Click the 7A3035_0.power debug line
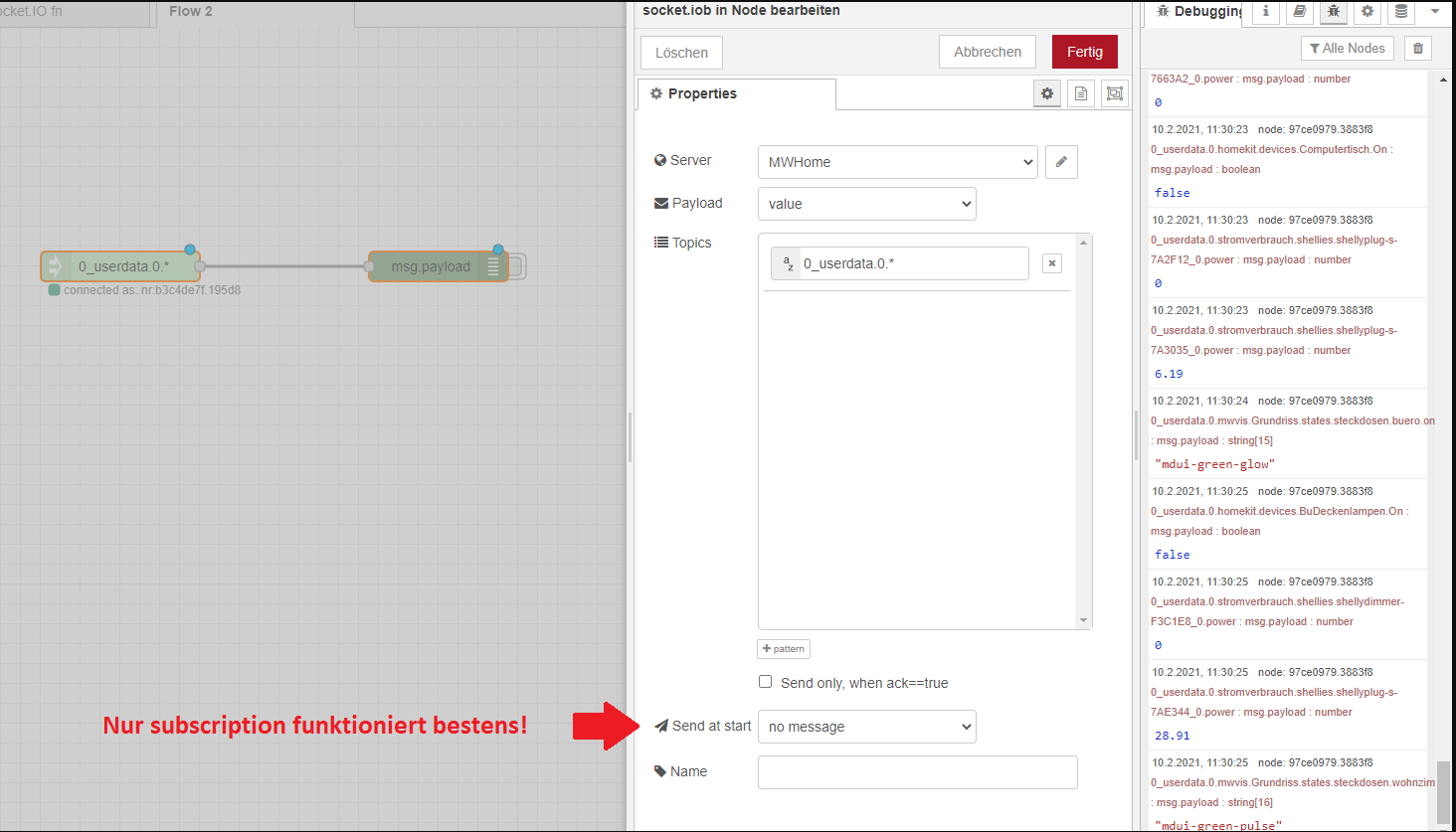The width and height of the screenshot is (1456, 832). coord(1251,351)
